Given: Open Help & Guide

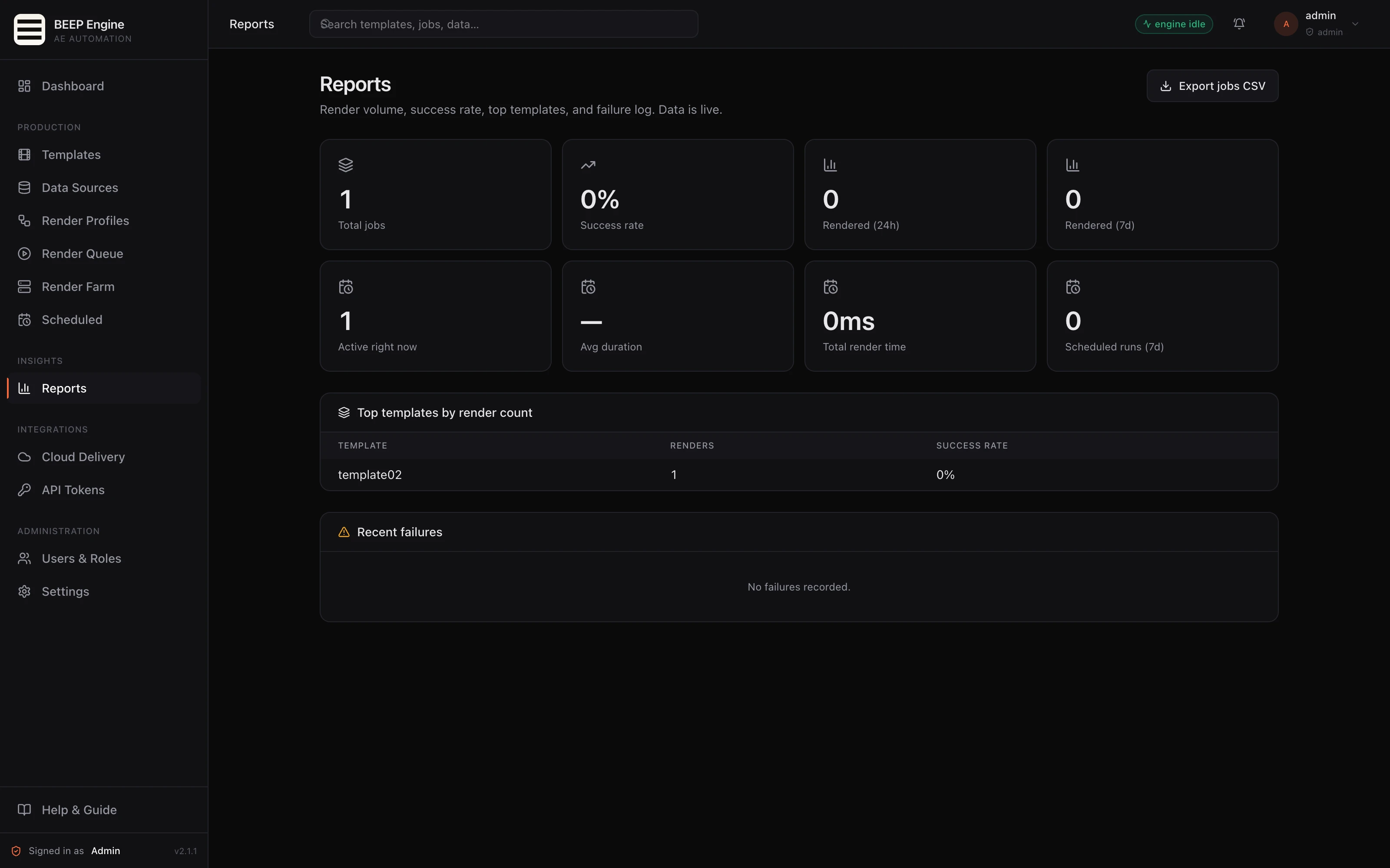Looking at the screenshot, I should click(103, 809).
